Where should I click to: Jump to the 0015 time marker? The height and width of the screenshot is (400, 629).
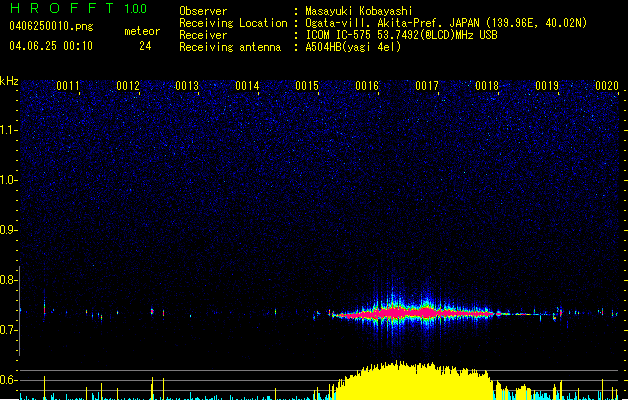[x=307, y=87]
